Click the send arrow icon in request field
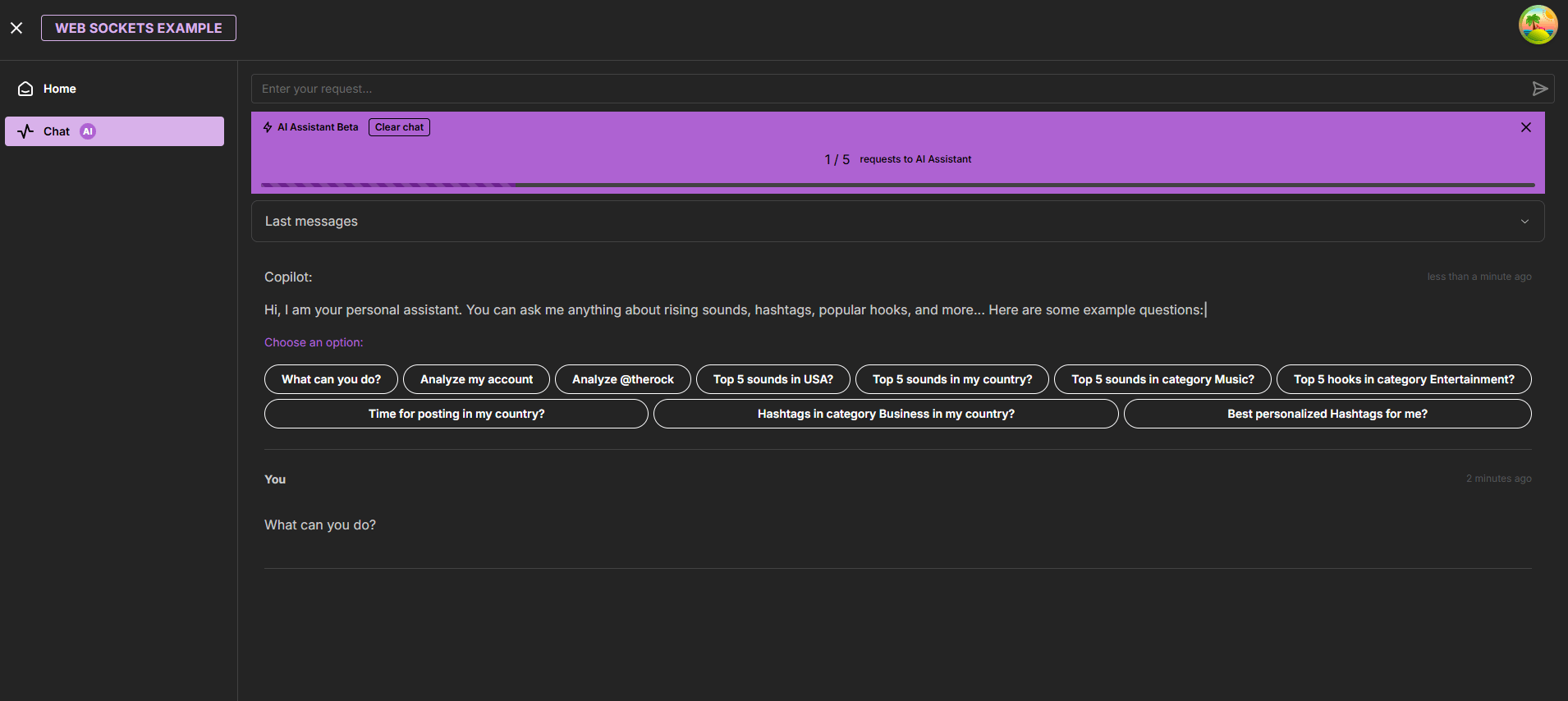The height and width of the screenshot is (701, 1568). click(x=1540, y=89)
